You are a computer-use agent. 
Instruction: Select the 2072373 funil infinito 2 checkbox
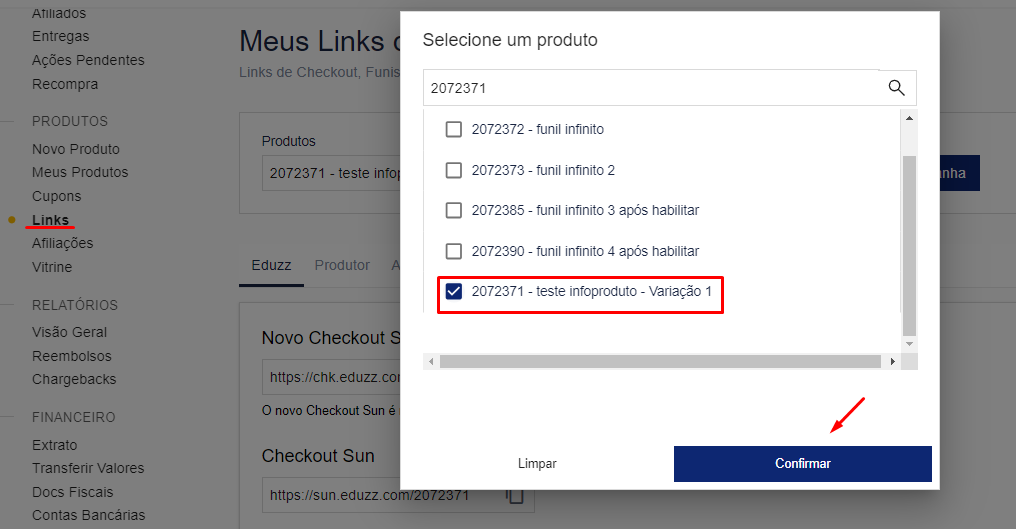pos(454,170)
